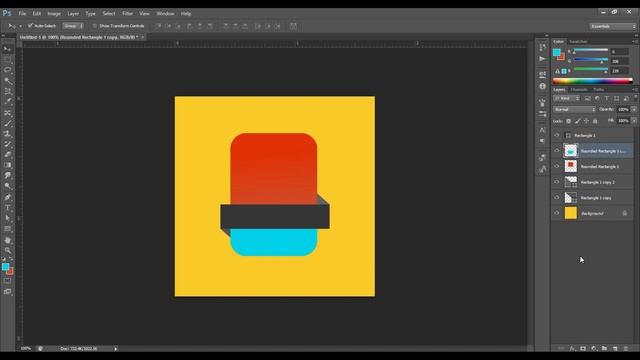Open the Essentials workspace dropdown
Image resolution: width=640 pixels, height=360 pixels.
click(x=613, y=26)
